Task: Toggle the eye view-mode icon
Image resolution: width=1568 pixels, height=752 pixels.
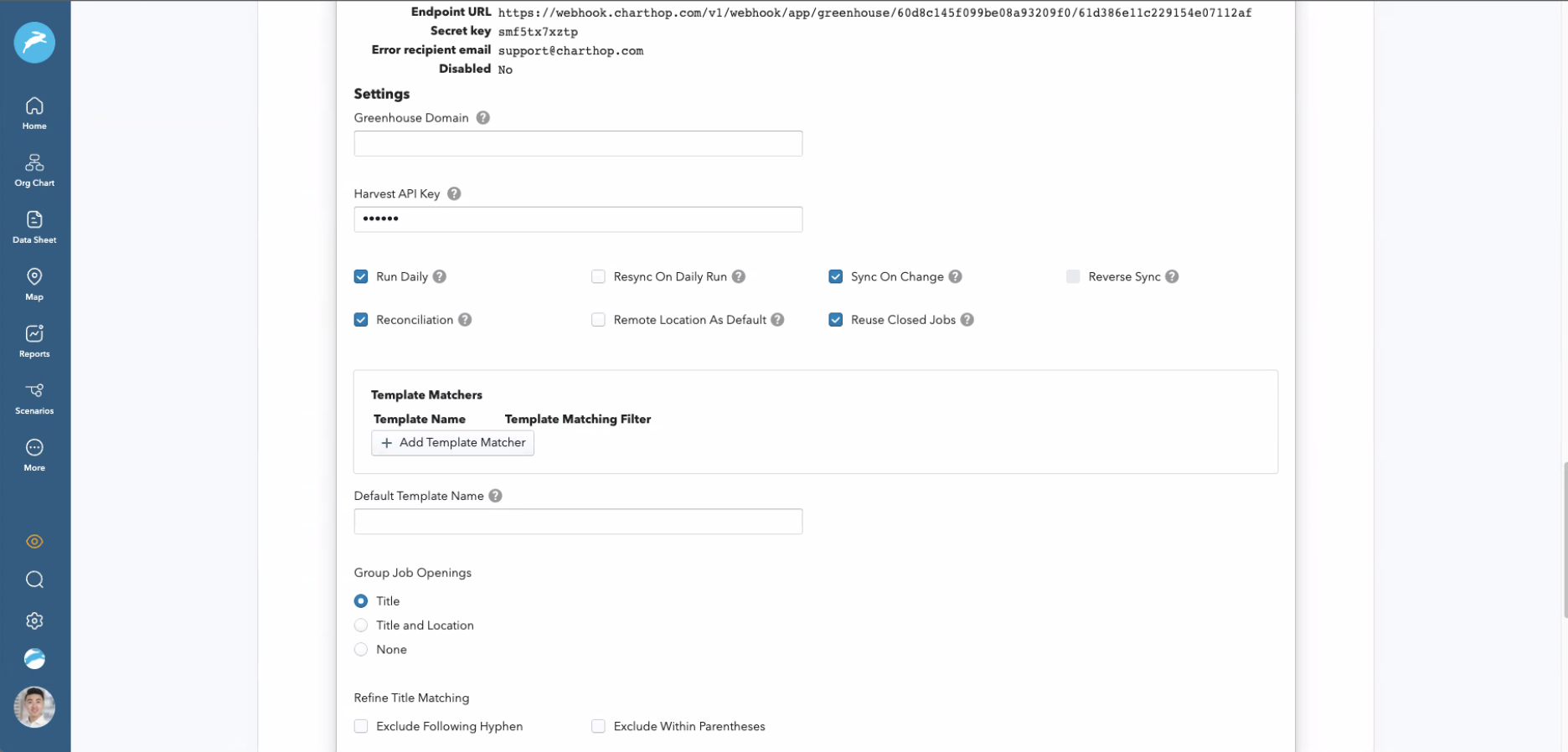Action: click(x=34, y=542)
